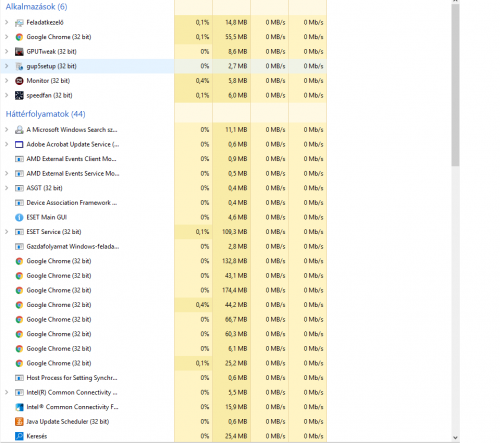The width and height of the screenshot is (500, 443).
Task: Click the Microsoft Windows Search icon
Action: [19, 130]
